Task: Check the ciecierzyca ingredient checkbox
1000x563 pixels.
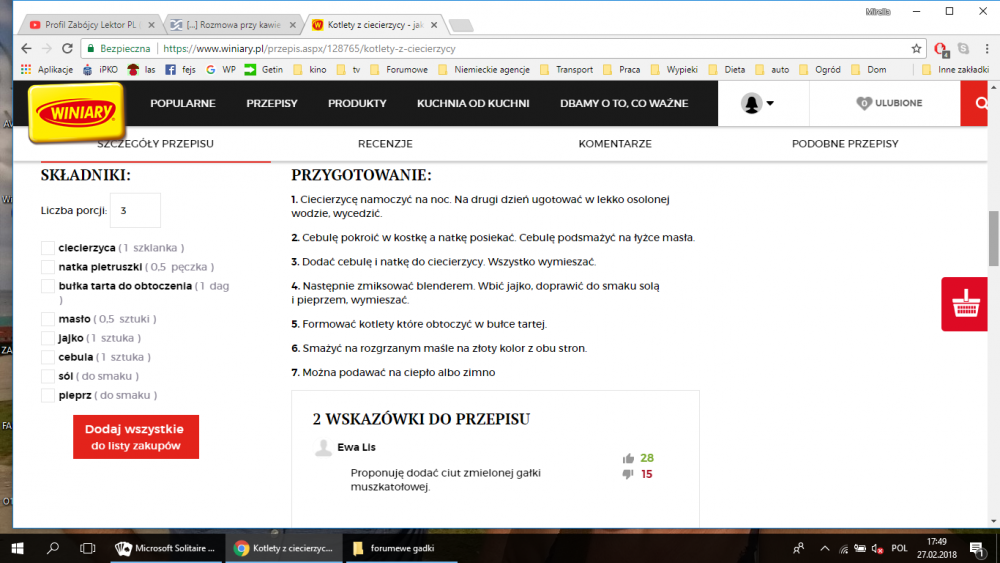Action: pos(48,248)
